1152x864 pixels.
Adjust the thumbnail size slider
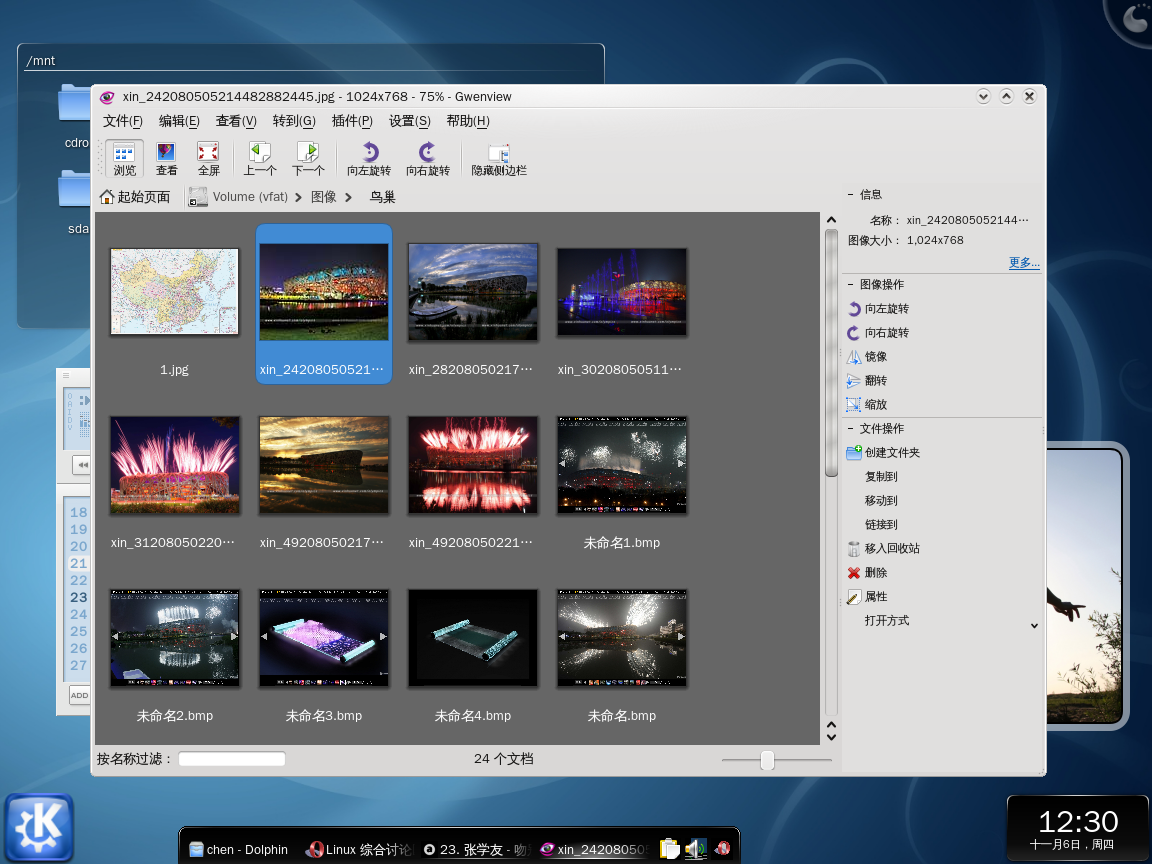[768, 760]
